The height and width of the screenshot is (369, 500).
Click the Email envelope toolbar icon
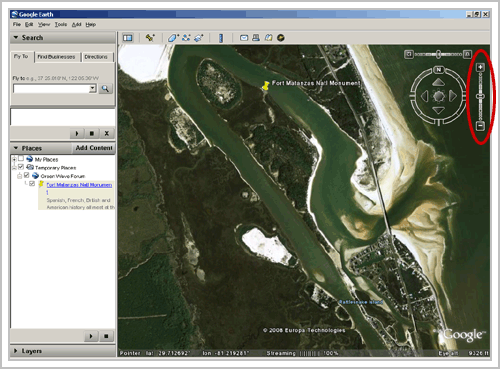(244, 38)
